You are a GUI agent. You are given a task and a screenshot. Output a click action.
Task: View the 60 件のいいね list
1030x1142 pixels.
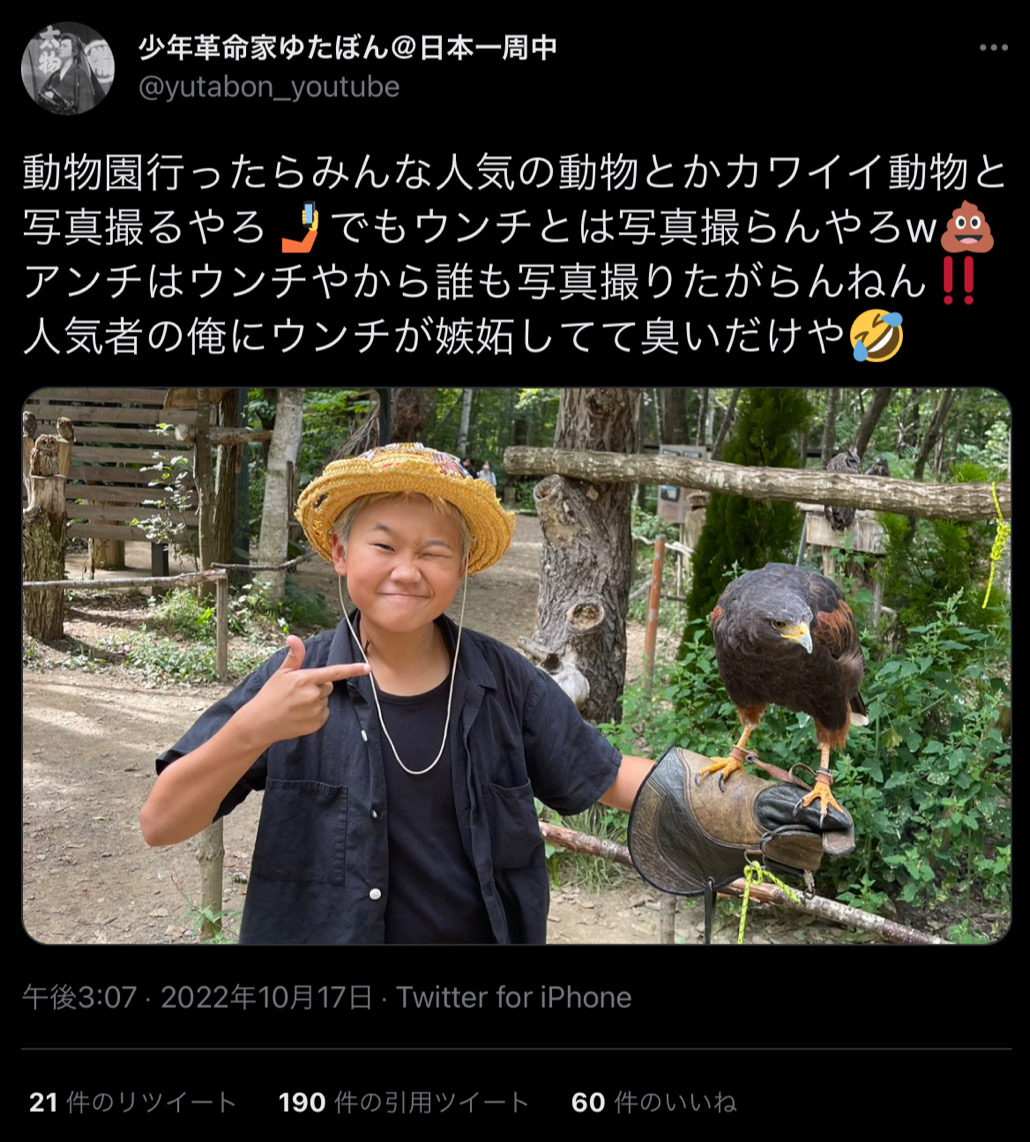point(653,1102)
